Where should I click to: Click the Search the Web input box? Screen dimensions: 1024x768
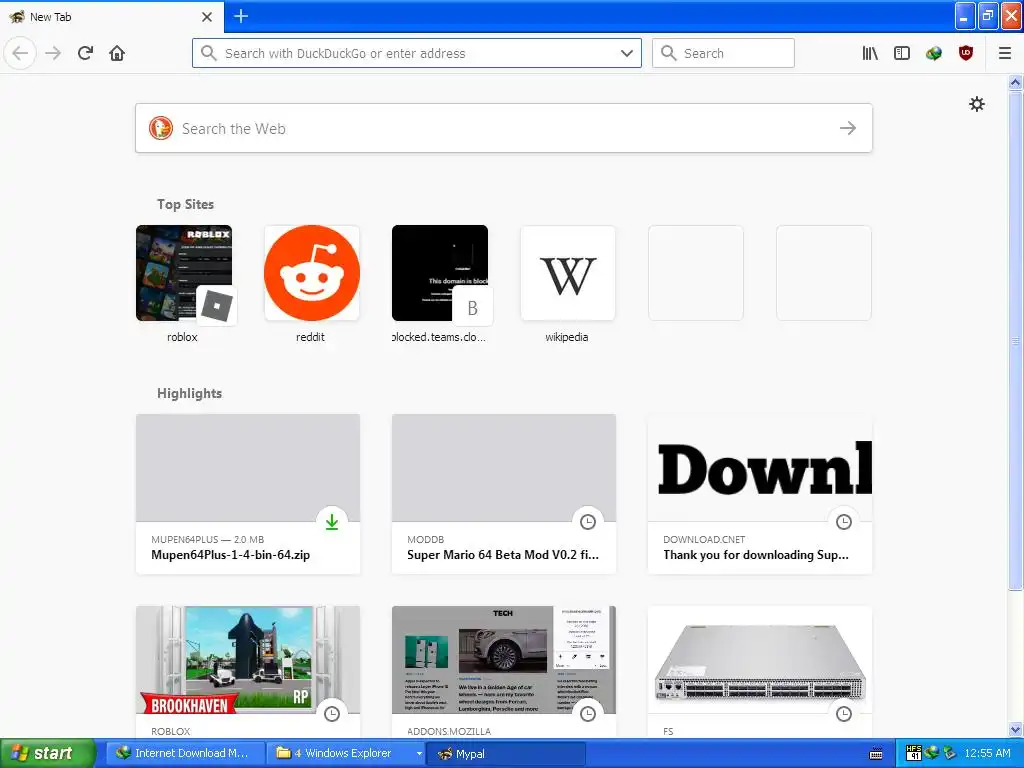(x=504, y=128)
